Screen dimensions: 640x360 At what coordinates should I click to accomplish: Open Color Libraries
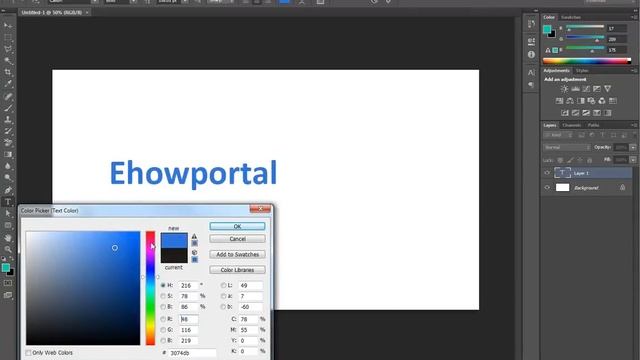click(237, 270)
